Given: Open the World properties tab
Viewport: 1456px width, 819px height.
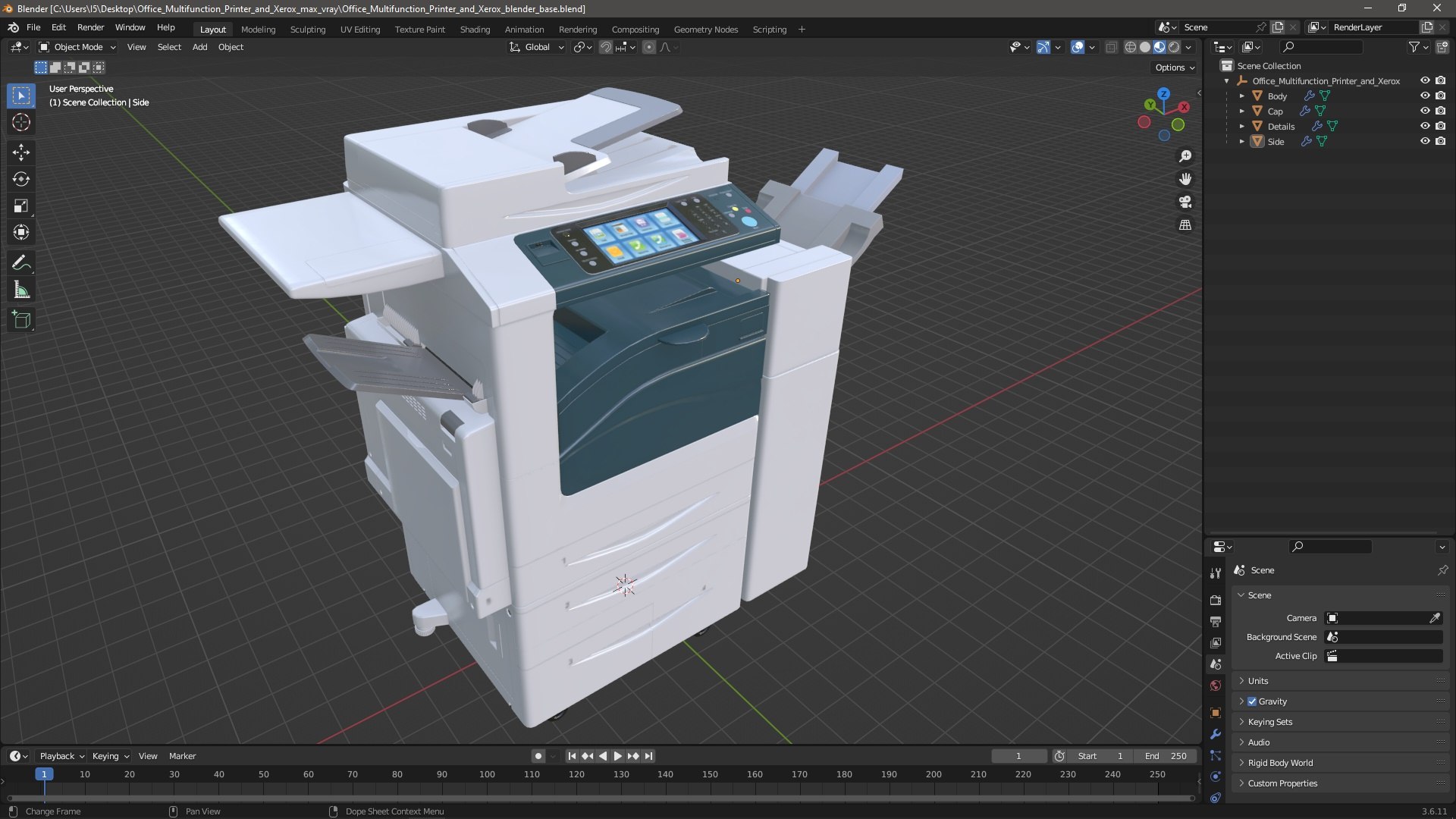Looking at the screenshot, I should click(1216, 686).
